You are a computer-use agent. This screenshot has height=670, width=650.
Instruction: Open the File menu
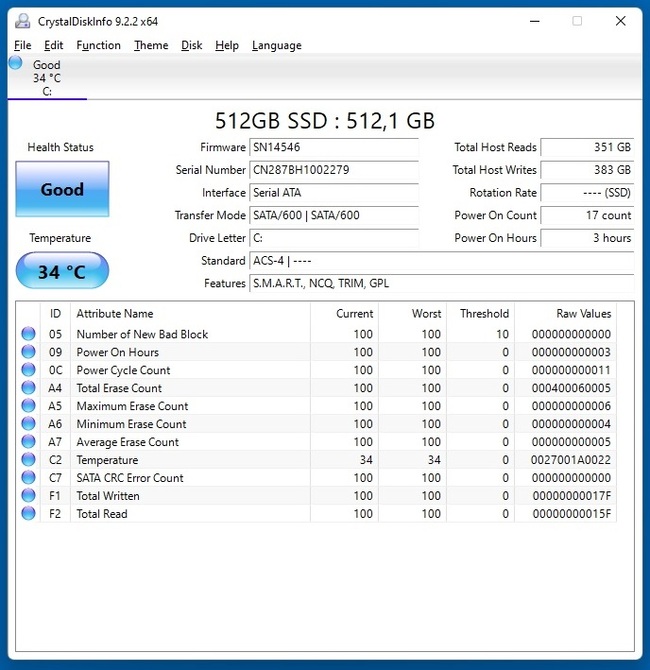[x=23, y=45]
